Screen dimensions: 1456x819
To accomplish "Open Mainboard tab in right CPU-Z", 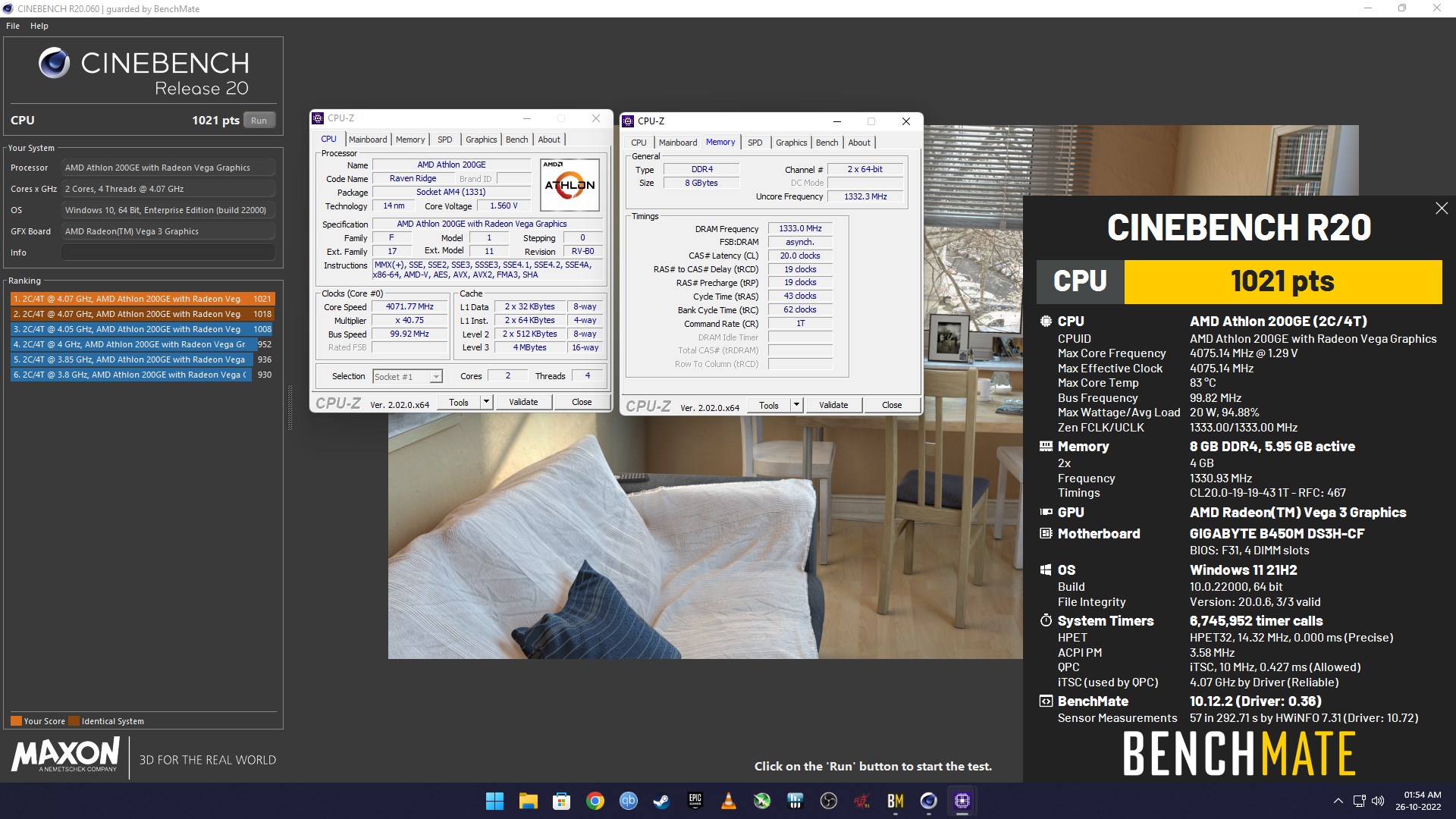I will point(678,143).
